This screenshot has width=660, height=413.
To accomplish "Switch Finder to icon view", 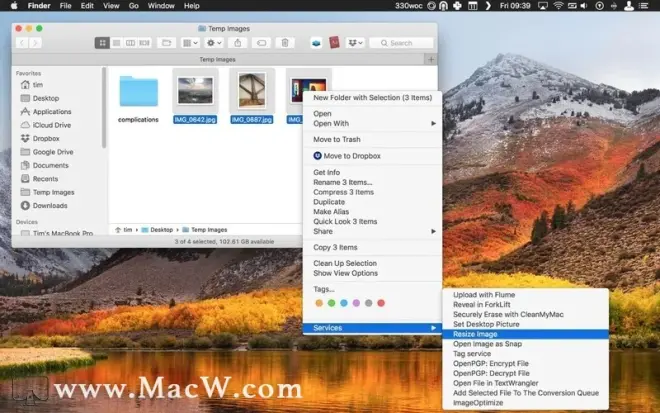I will click(102, 43).
